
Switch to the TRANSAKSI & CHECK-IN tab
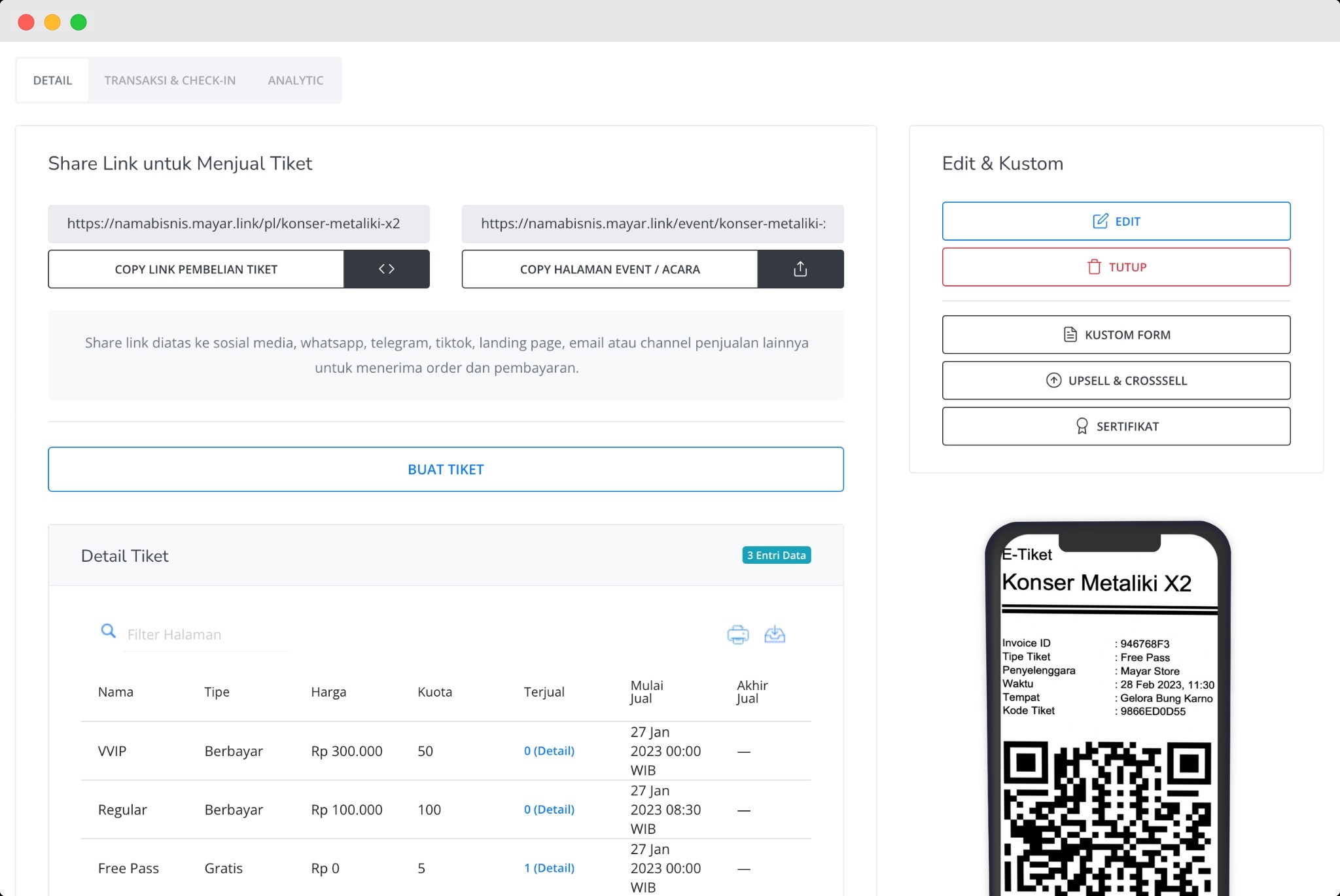[169, 80]
